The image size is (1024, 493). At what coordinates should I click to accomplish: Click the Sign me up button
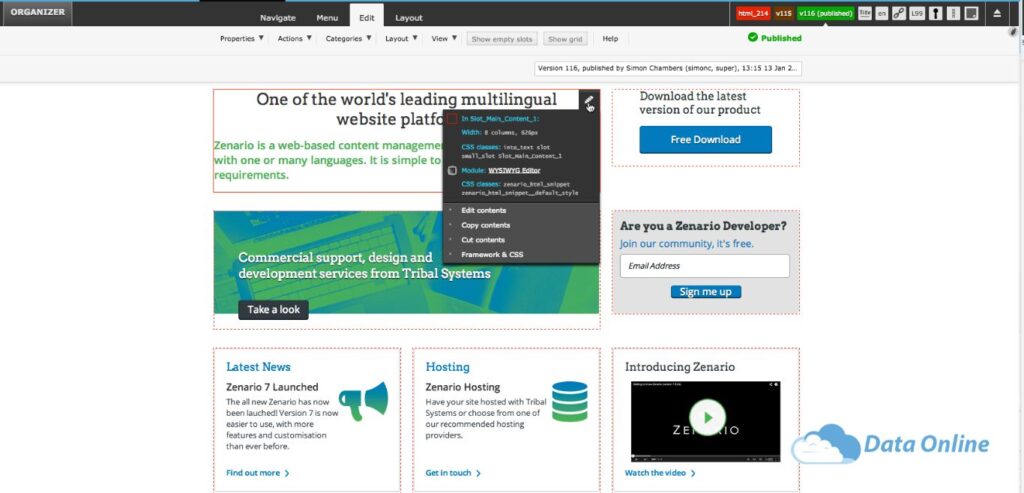pyautogui.click(x=705, y=292)
